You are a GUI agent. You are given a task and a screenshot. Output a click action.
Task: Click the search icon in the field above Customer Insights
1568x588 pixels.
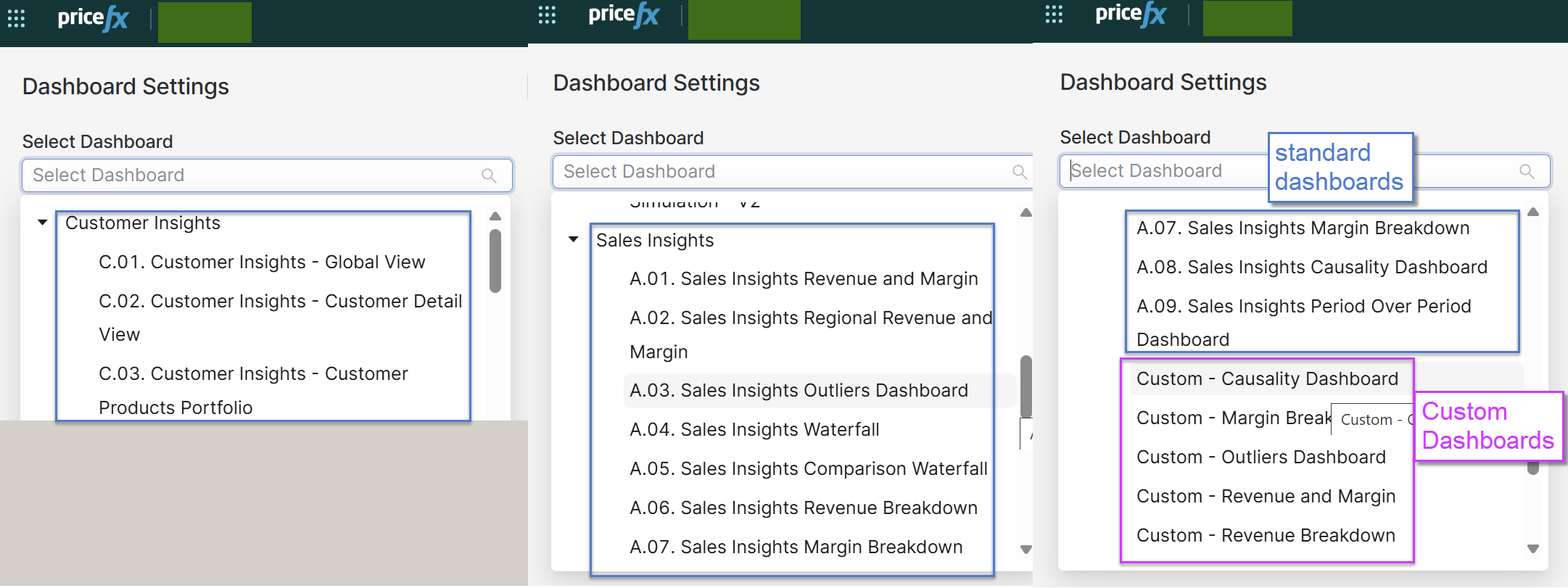(489, 175)
